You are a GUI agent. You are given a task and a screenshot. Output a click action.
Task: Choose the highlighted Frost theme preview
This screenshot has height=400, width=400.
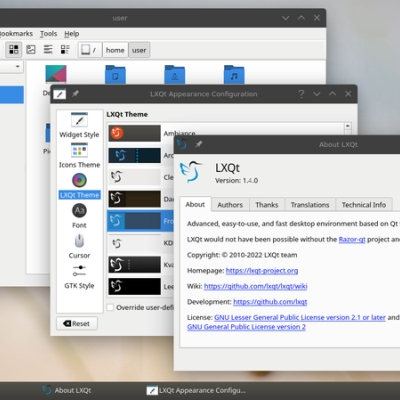point(134,221)
